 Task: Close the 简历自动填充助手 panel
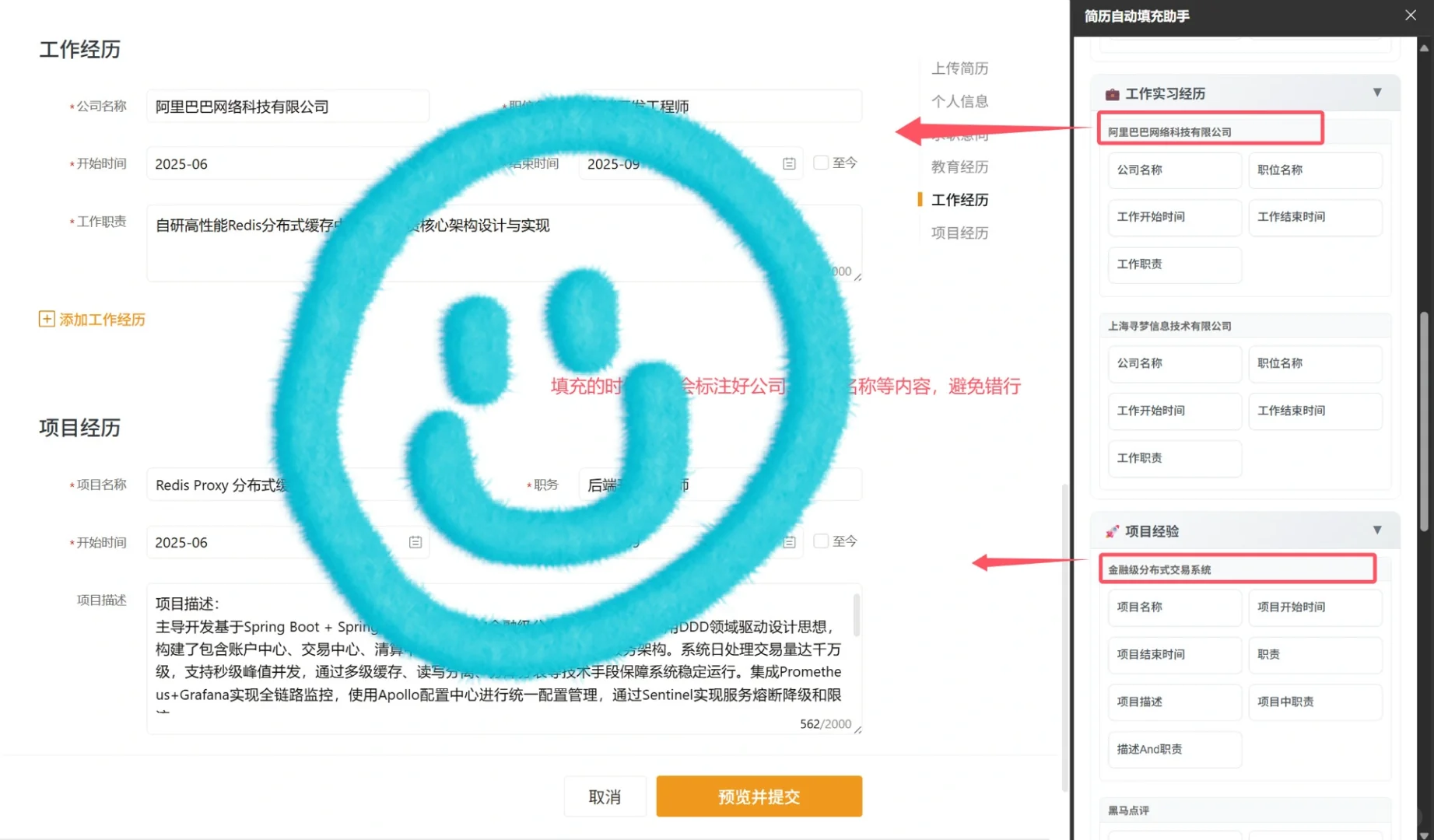[1410, 15]
